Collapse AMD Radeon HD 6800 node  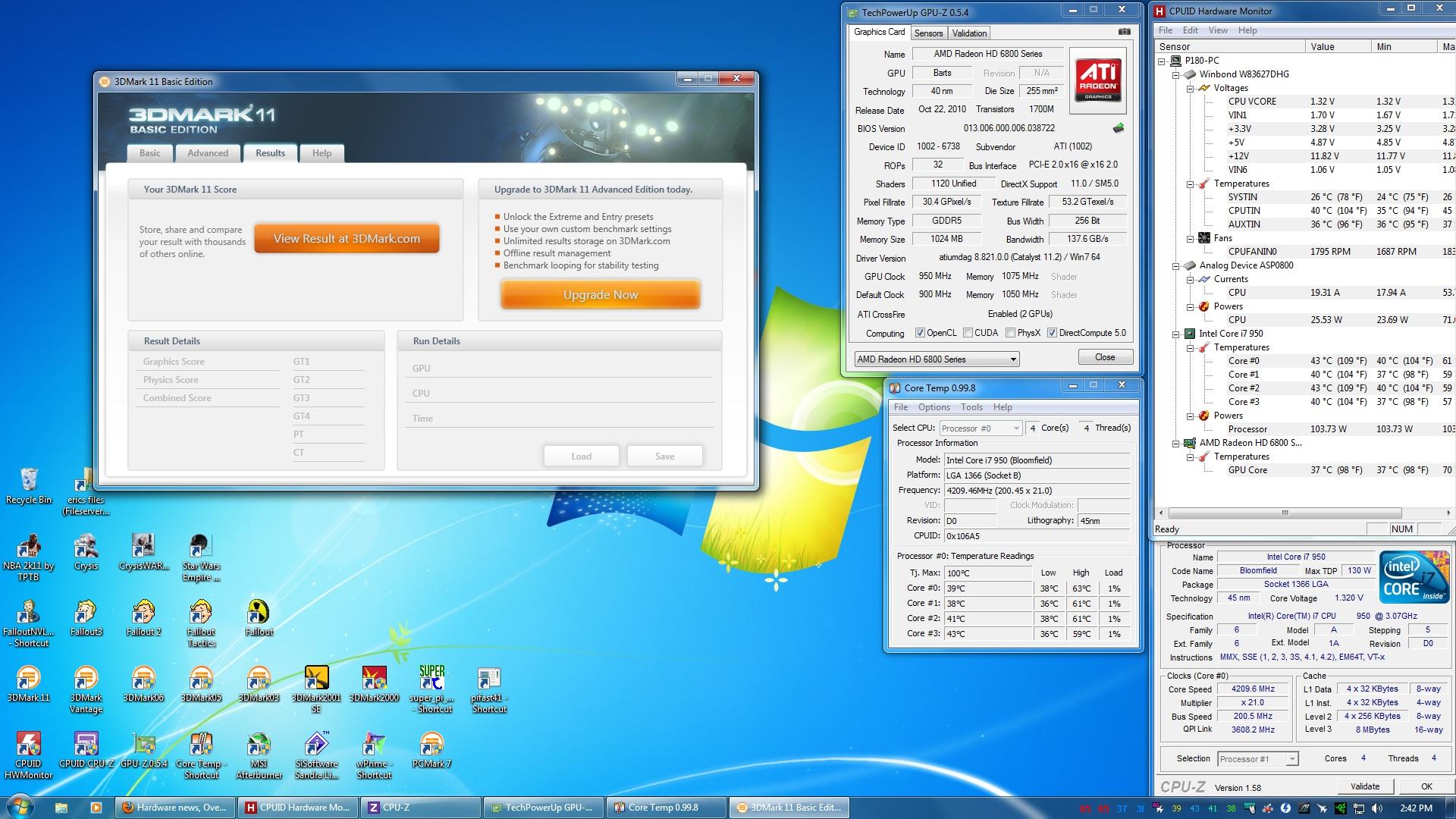coord(1176,443)
